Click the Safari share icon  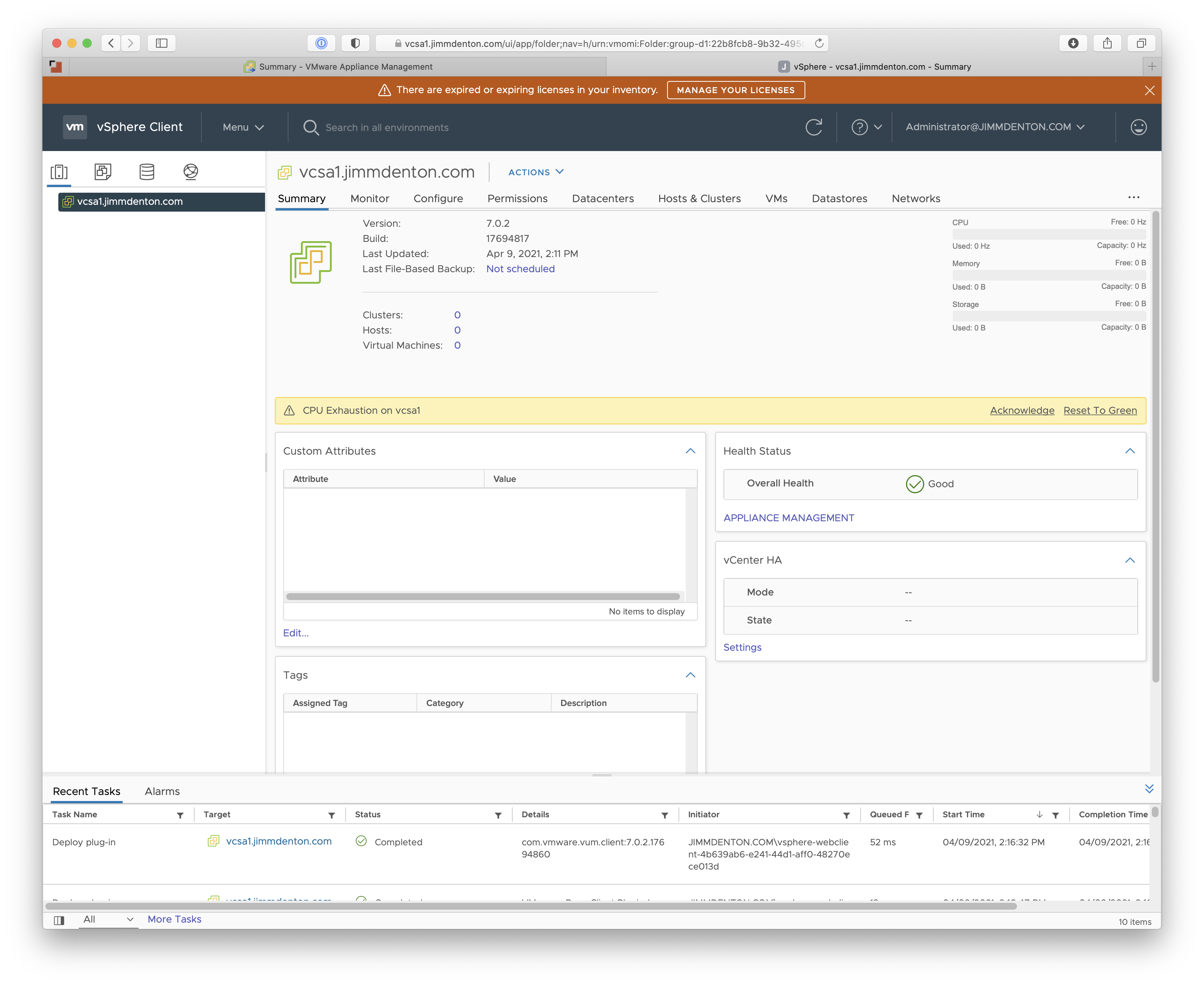1107,43
